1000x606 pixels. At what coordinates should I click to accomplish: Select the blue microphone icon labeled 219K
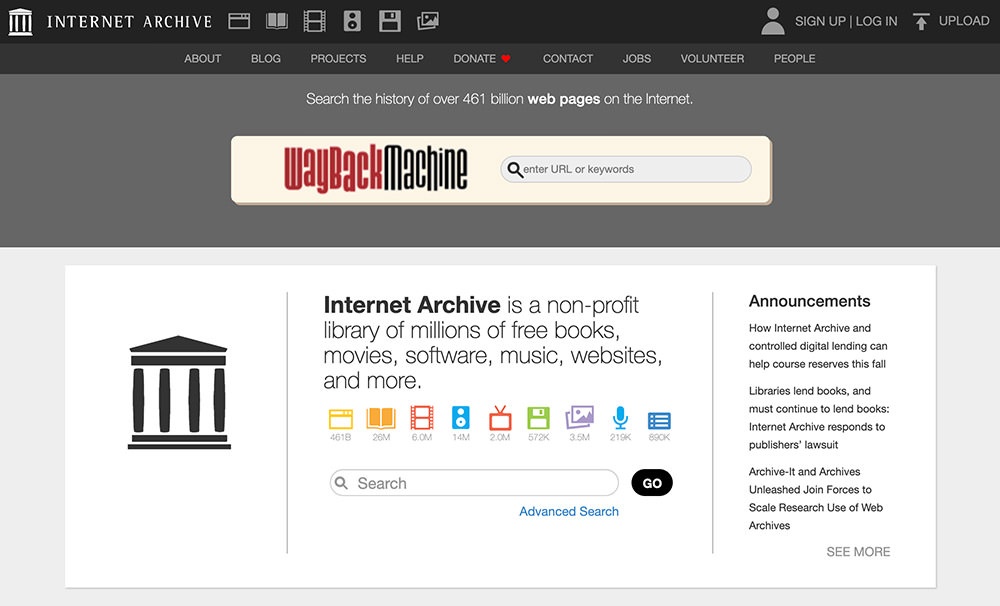click(x=620, y=419)
